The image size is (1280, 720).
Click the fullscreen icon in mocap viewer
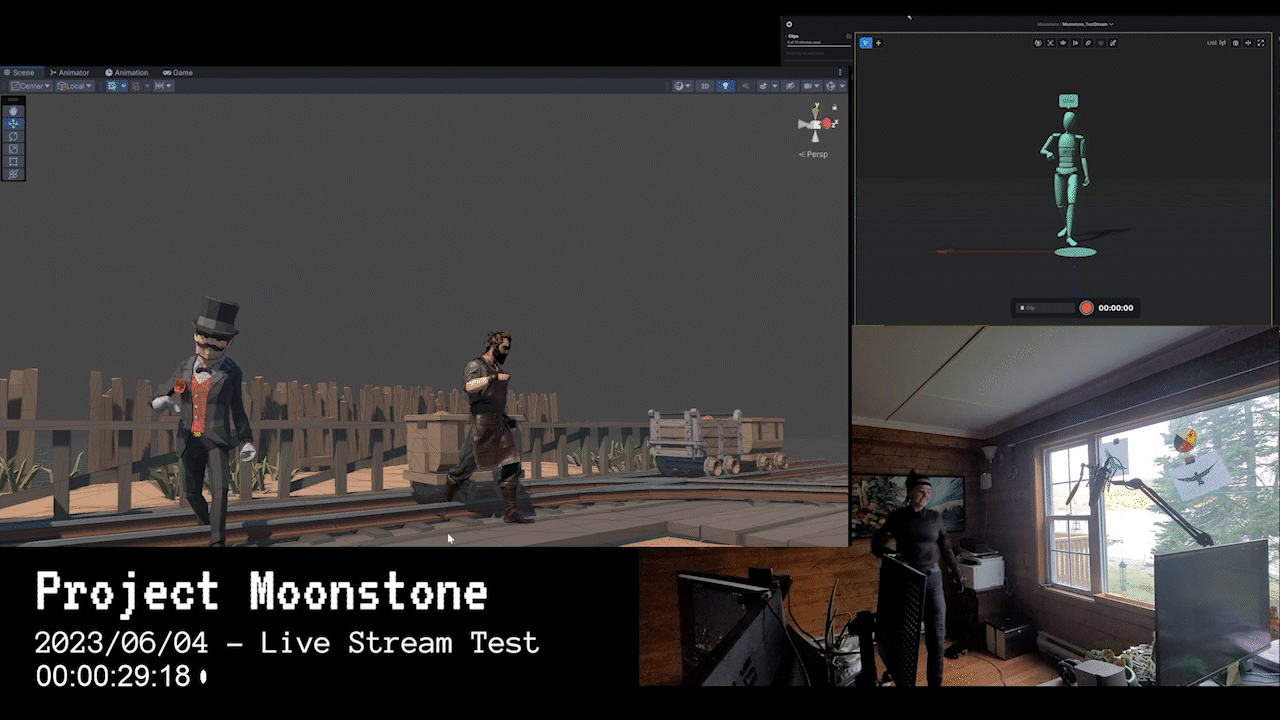click(x=1261, y=43)
